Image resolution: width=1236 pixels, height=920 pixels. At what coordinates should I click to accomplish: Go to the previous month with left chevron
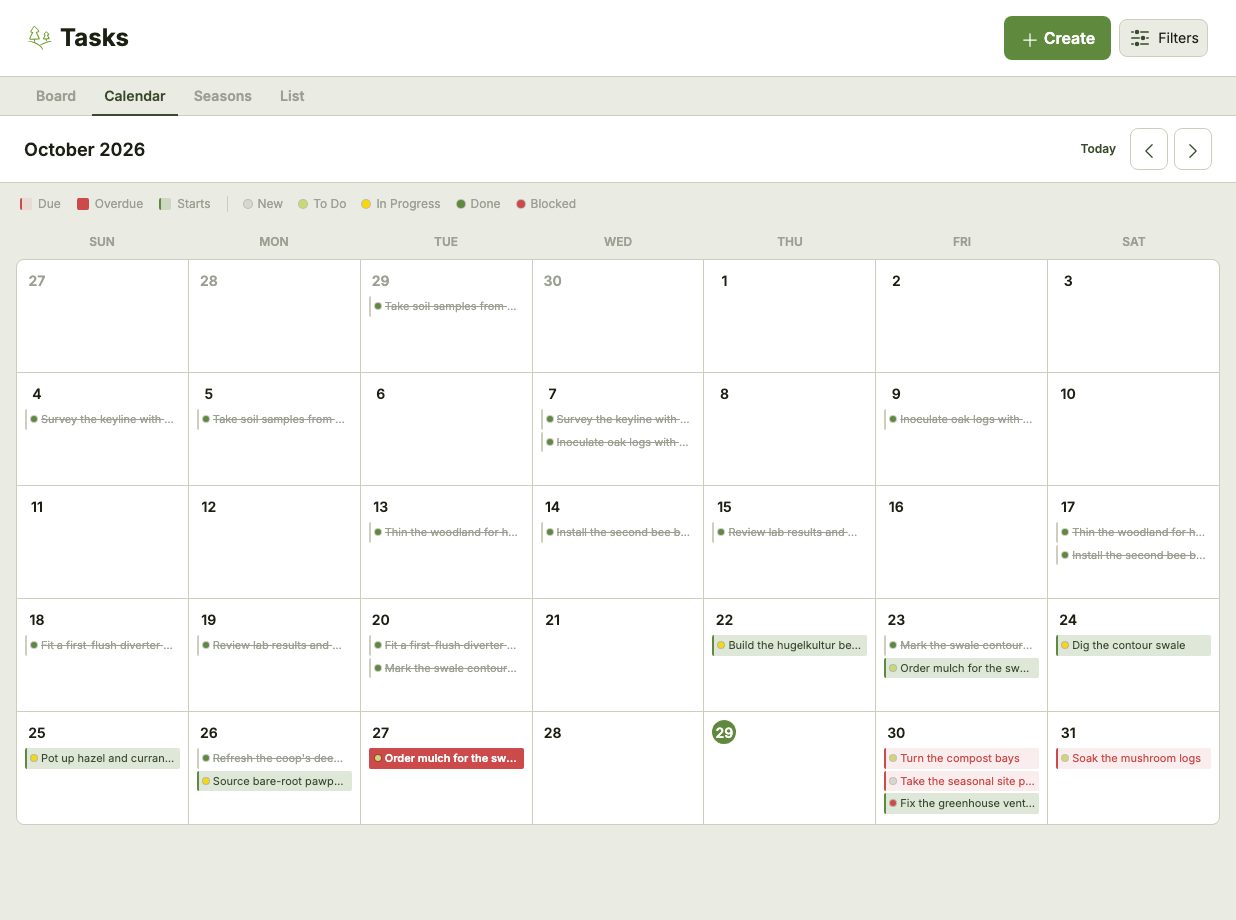coord(1149,149)
